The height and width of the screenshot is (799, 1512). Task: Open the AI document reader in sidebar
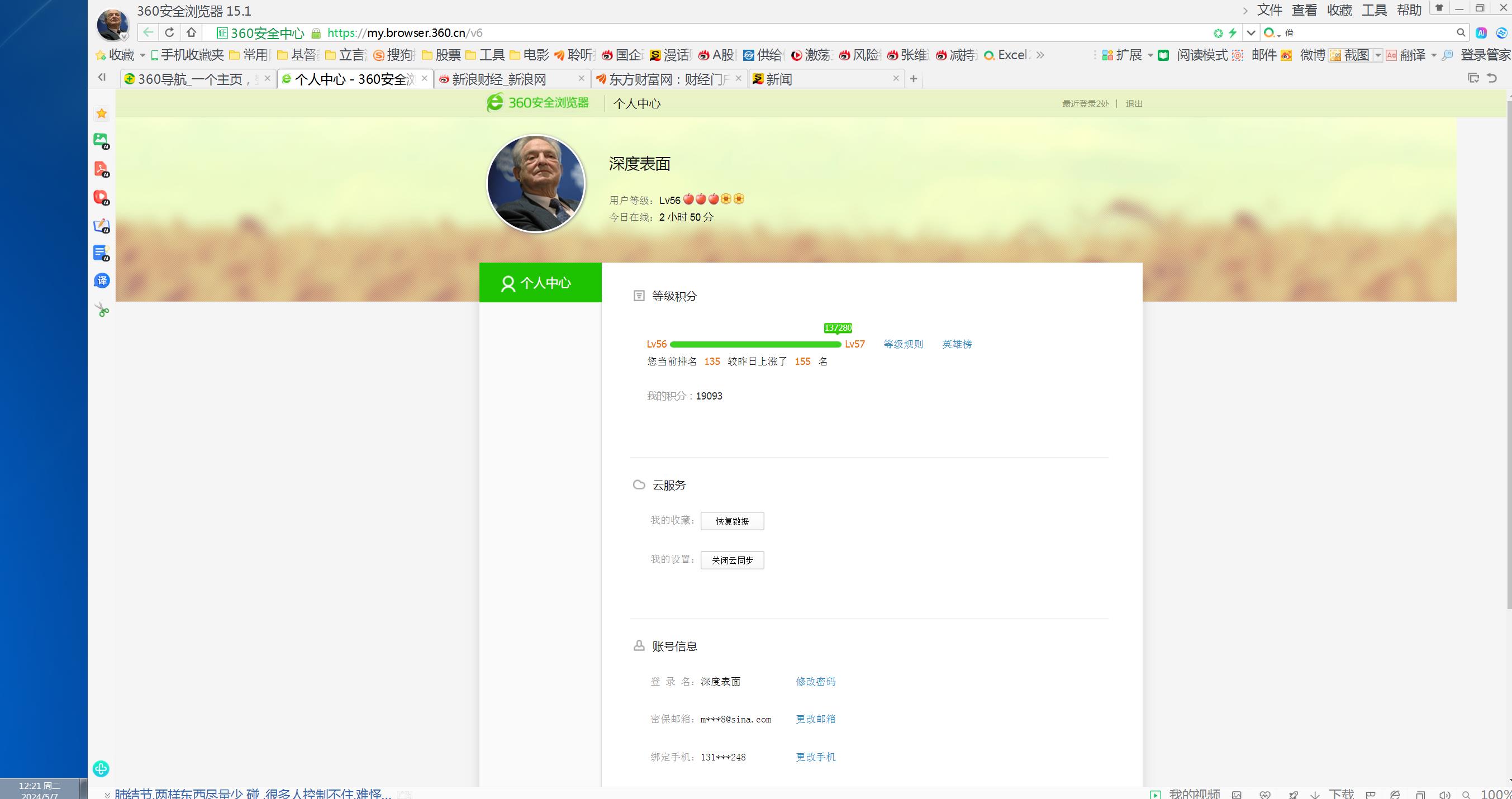coord(102,253)
